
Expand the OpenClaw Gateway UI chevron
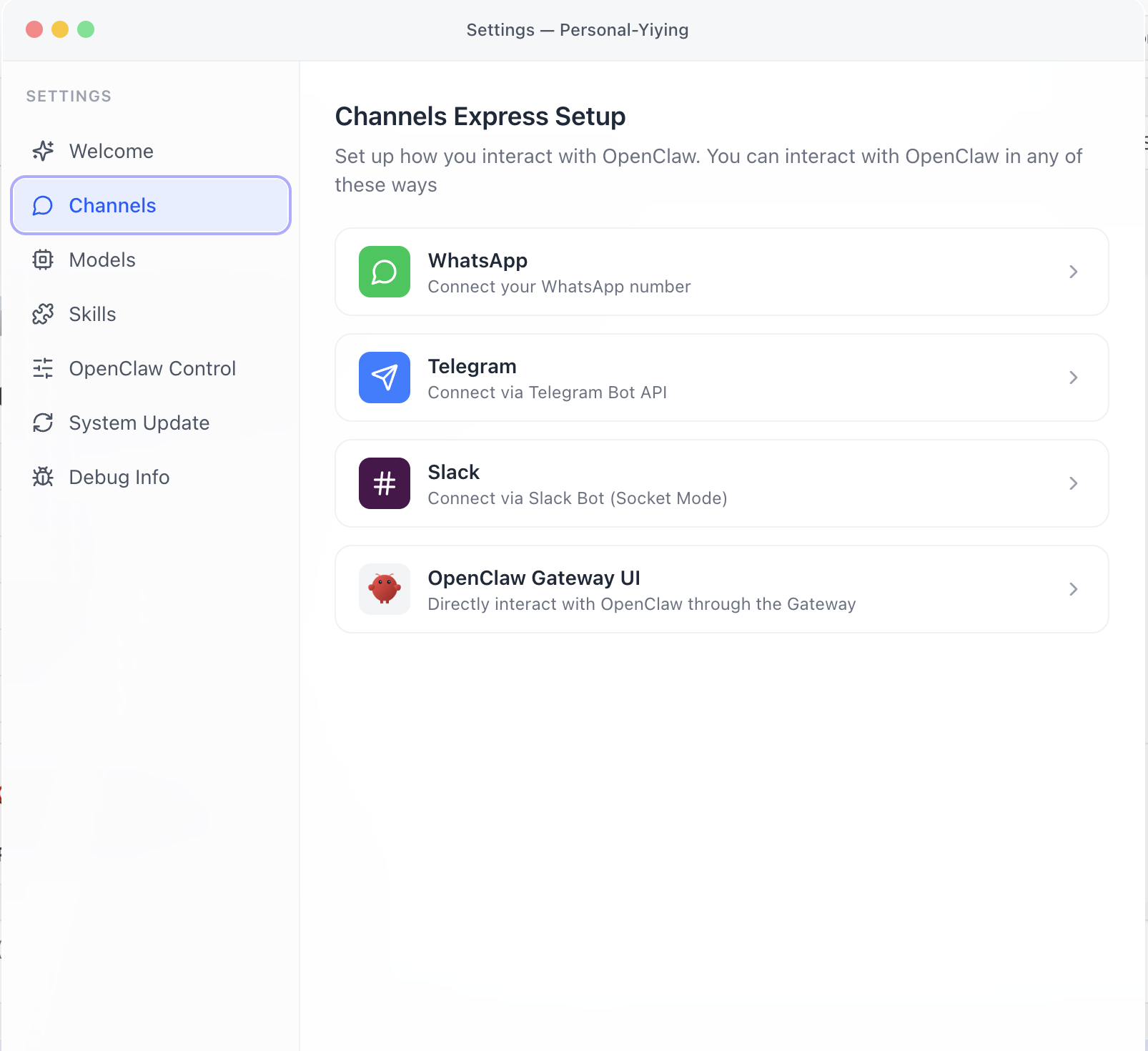1073,589
